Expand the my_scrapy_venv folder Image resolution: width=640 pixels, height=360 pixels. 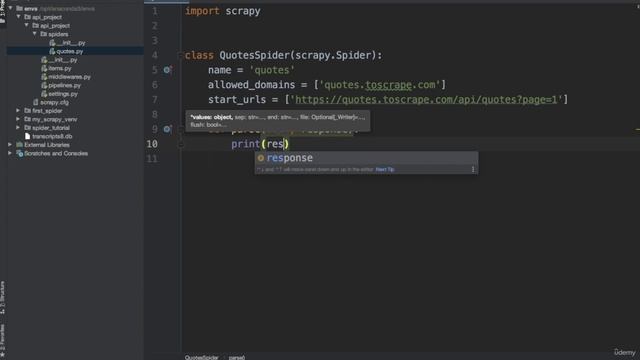[x=18, y=119]
